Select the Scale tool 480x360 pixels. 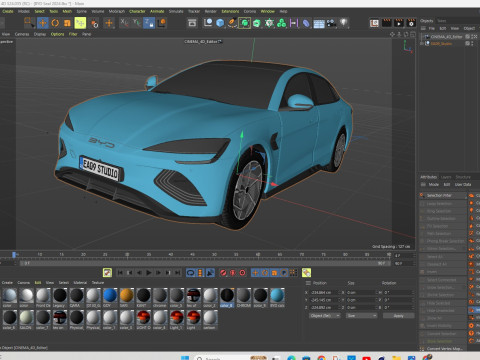(67, 23)
